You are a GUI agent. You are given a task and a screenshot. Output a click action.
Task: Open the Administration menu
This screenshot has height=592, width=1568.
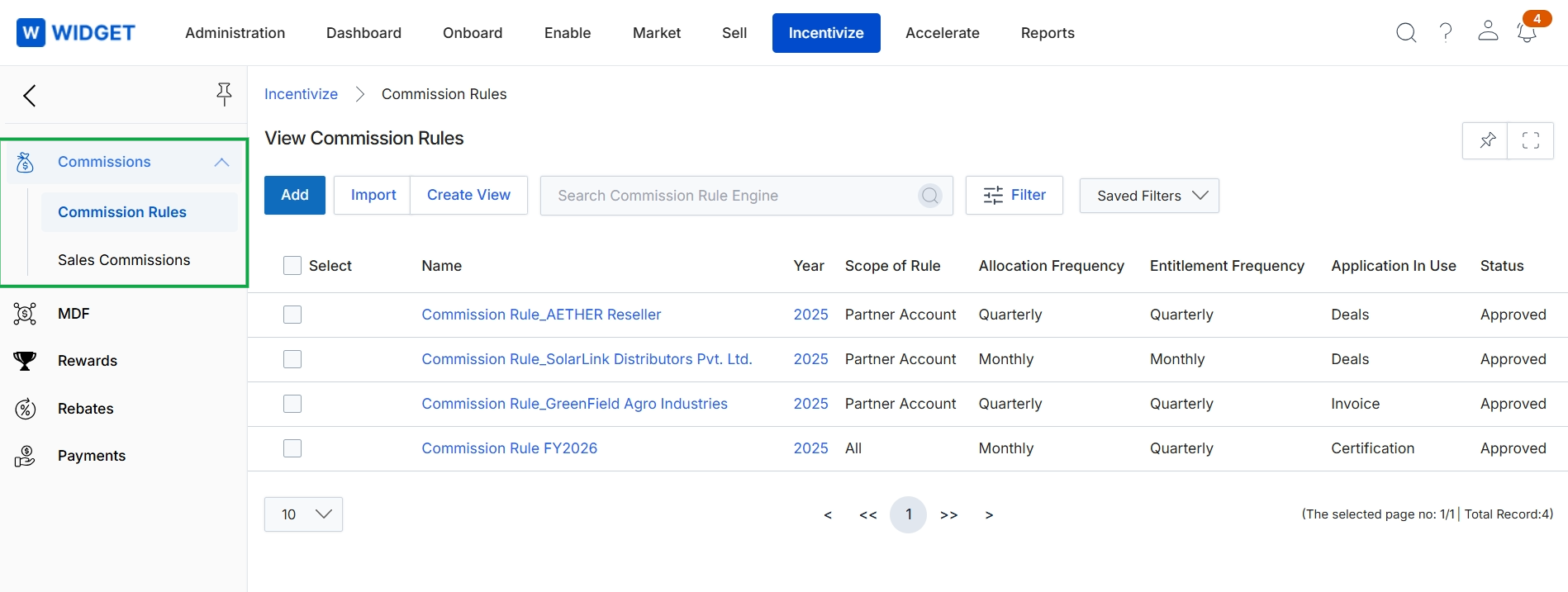click(235, 33)
